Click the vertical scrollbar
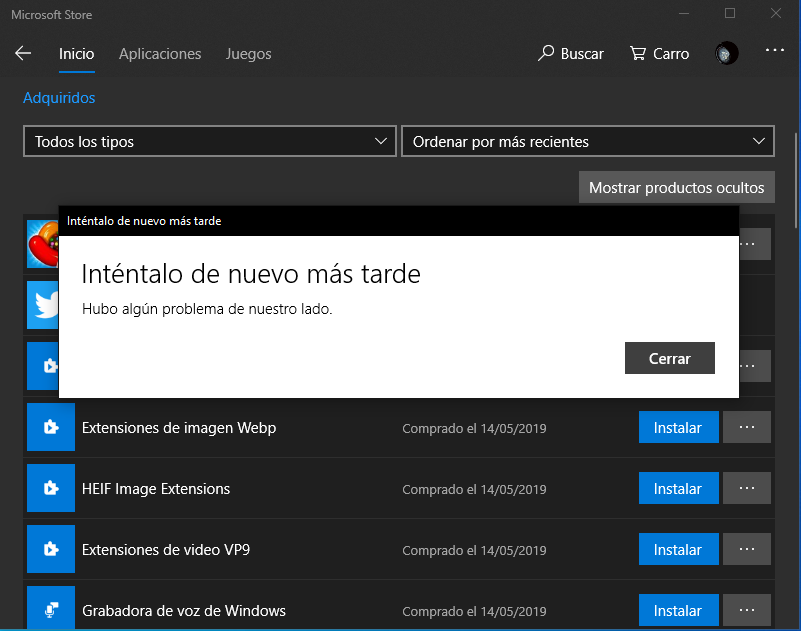804x633 pixels. click(796, 179)
